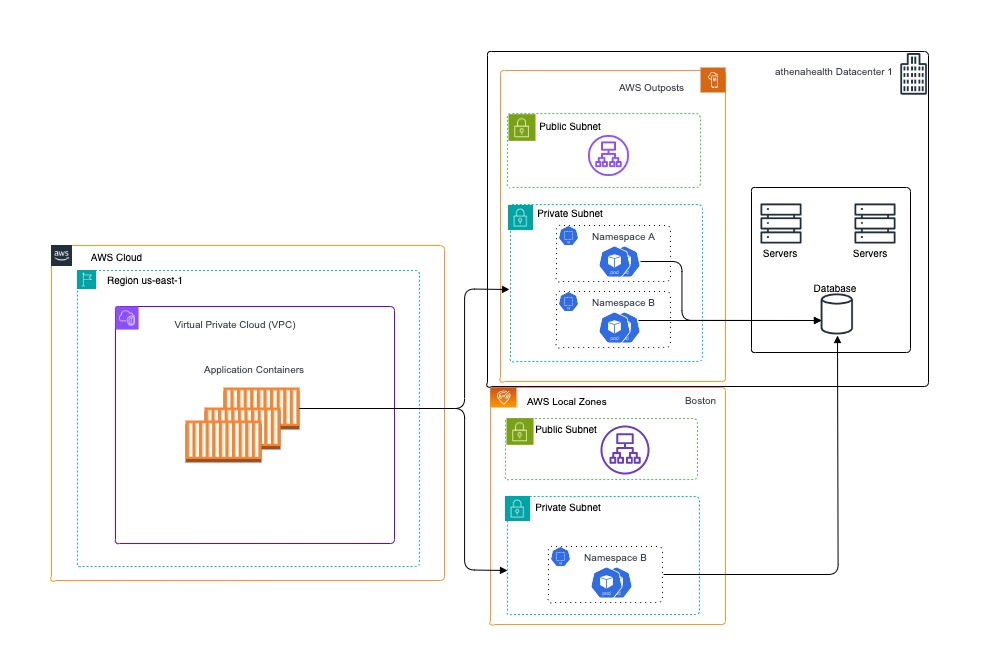This screenshot has height=653, width=987.
Task: Click the Region us-east-1 globe icon
Action: pyautogui.click(x=85, y=279)
